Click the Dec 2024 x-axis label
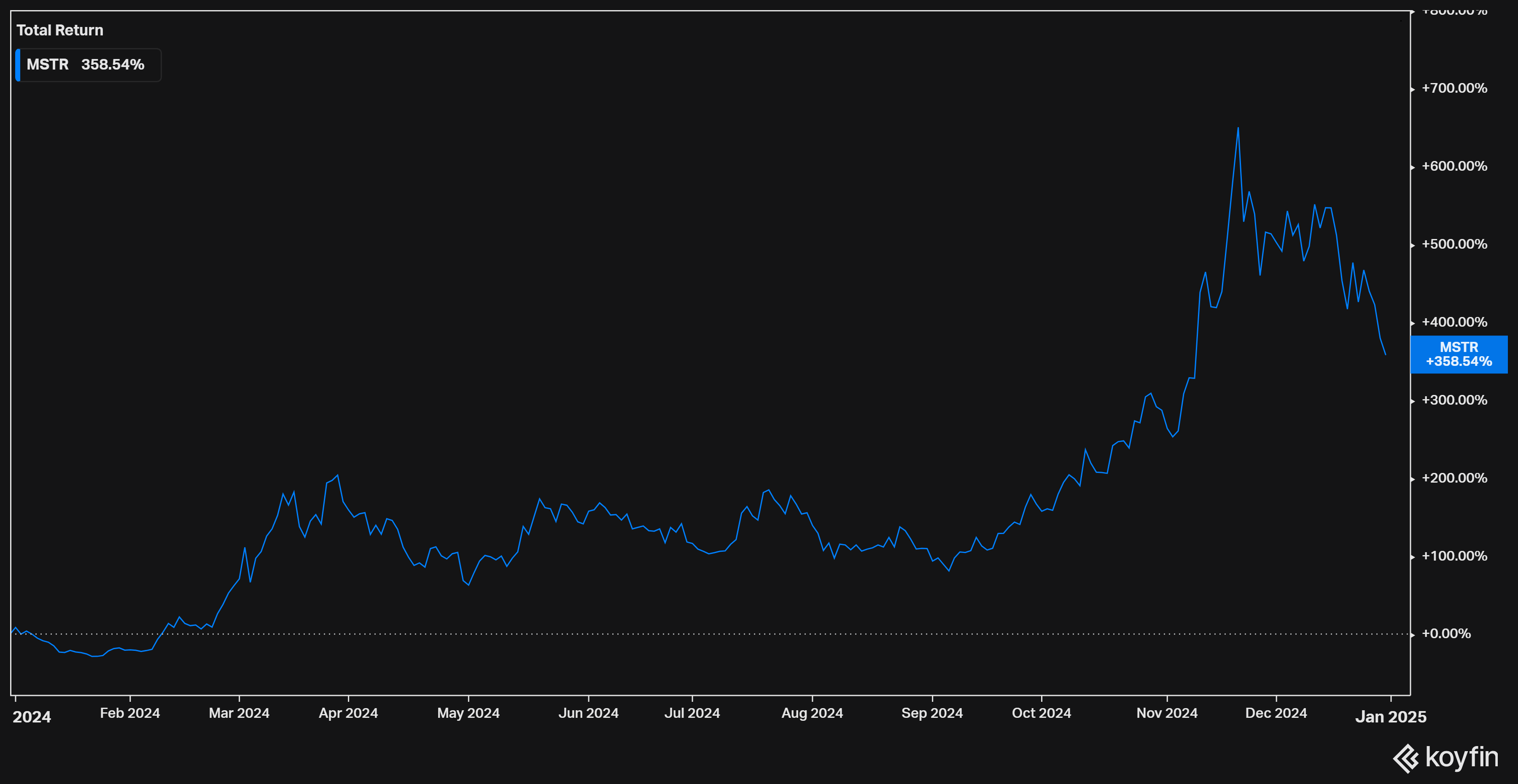This screenshot has width=1518, height=784. 1276,713
